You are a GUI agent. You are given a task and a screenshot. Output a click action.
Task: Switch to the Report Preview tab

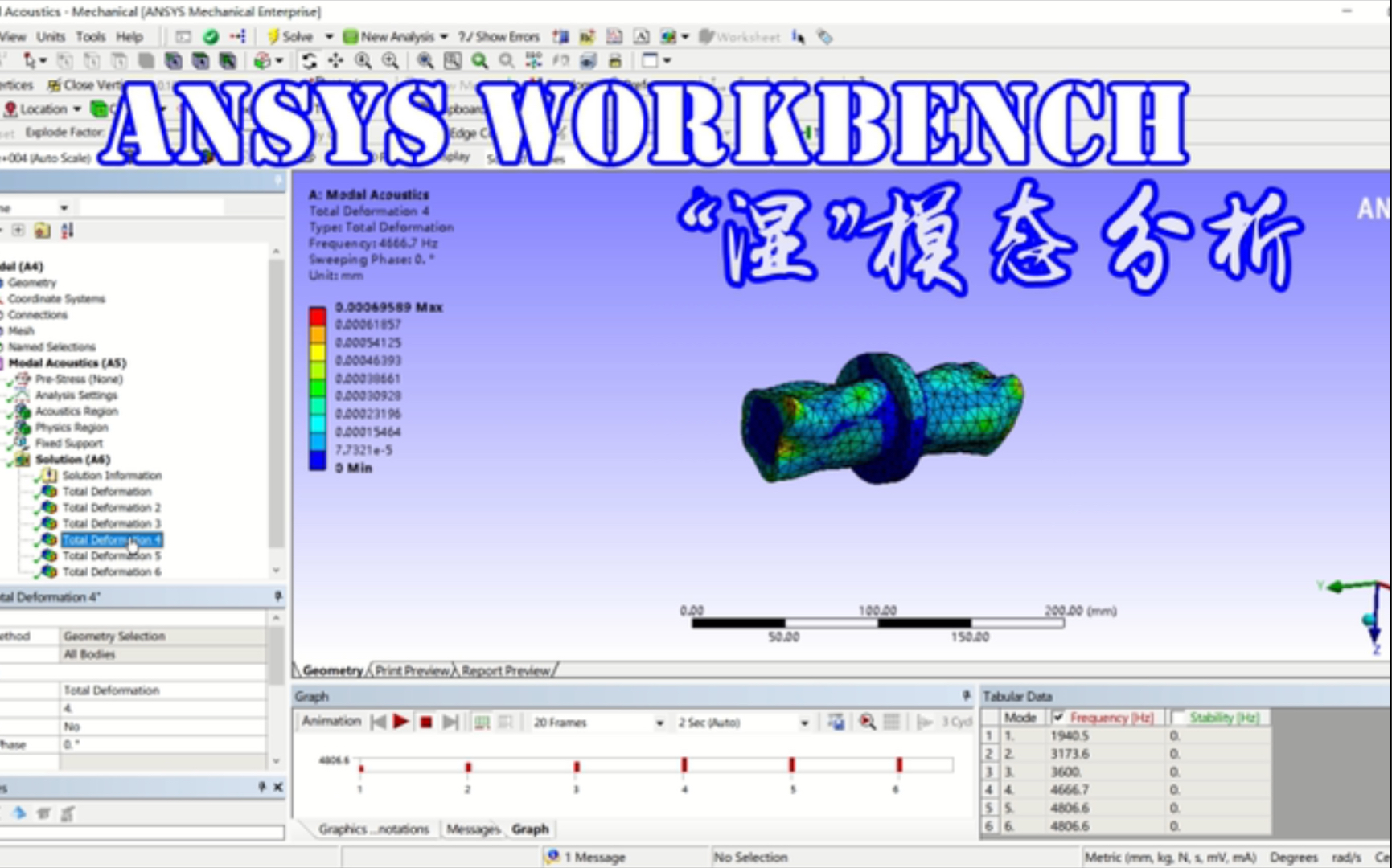(506, 670)
